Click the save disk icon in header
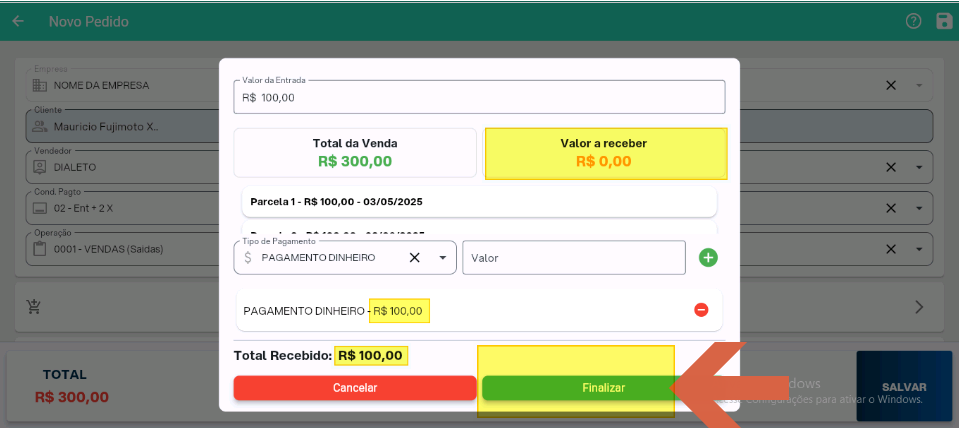This screenshot has width=959, height=428. [945, 21]
